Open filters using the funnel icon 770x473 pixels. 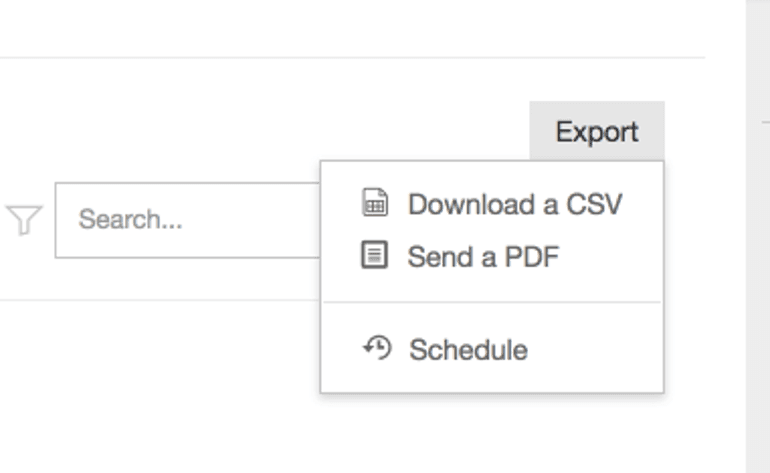(x=22, y=220)
